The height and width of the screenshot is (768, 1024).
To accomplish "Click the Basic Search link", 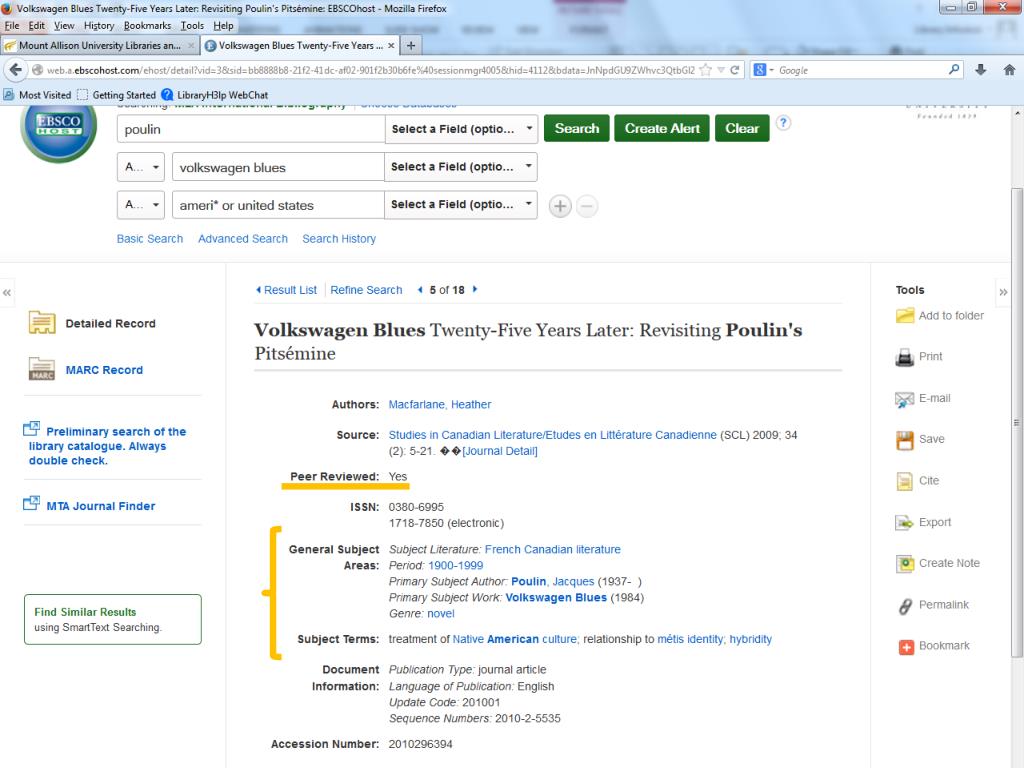I will click(150, 239).
